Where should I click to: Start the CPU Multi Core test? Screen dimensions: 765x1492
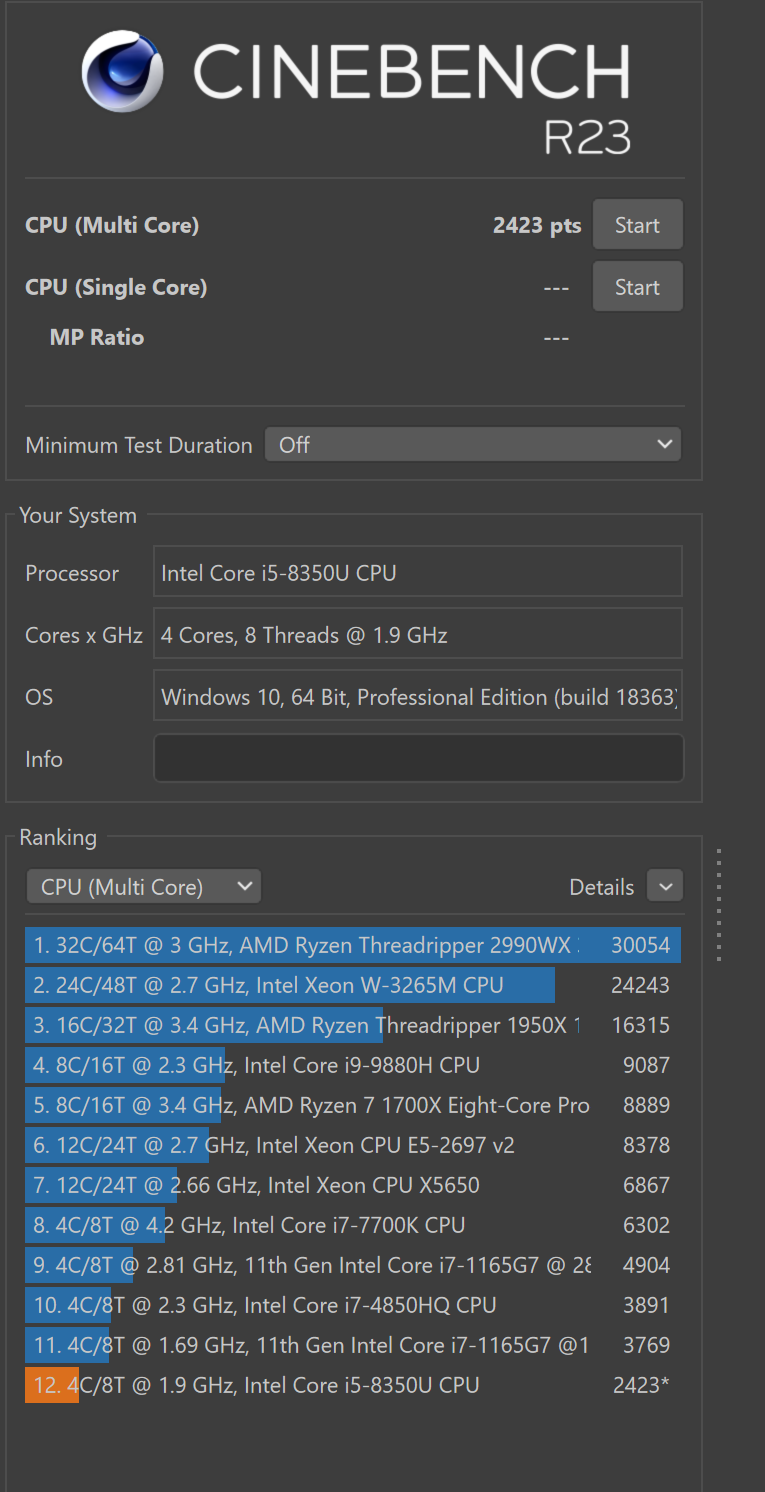coord(637,225)
